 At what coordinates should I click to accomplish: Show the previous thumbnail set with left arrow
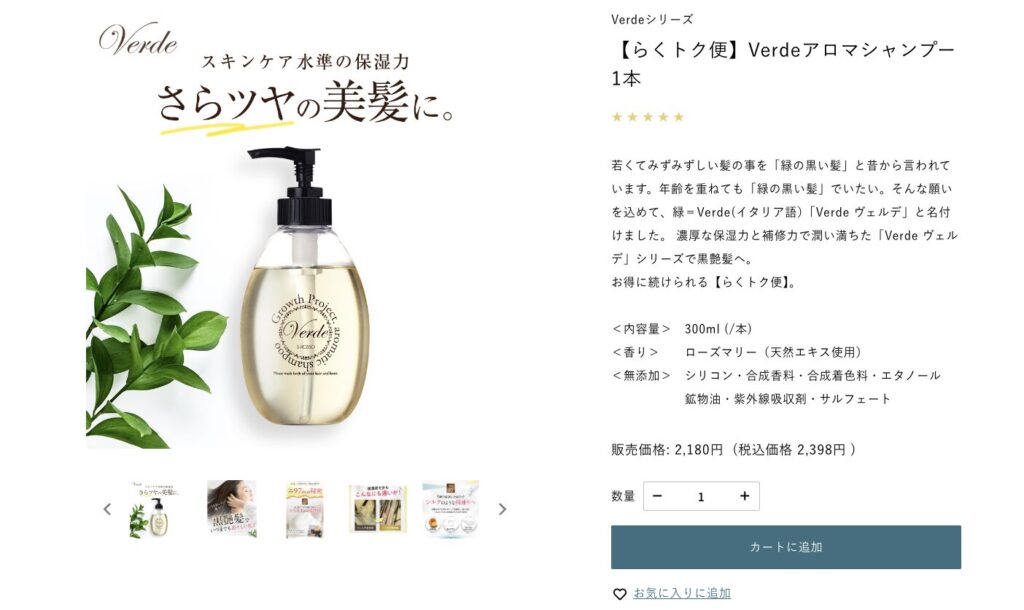107,509
